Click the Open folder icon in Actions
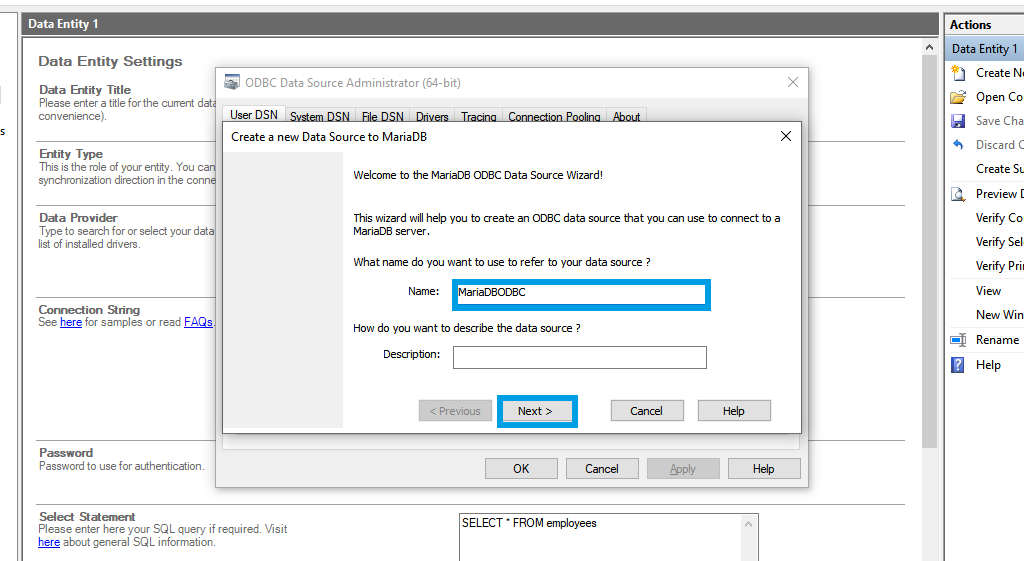The image size is (1024, 561). coord(957,97)
